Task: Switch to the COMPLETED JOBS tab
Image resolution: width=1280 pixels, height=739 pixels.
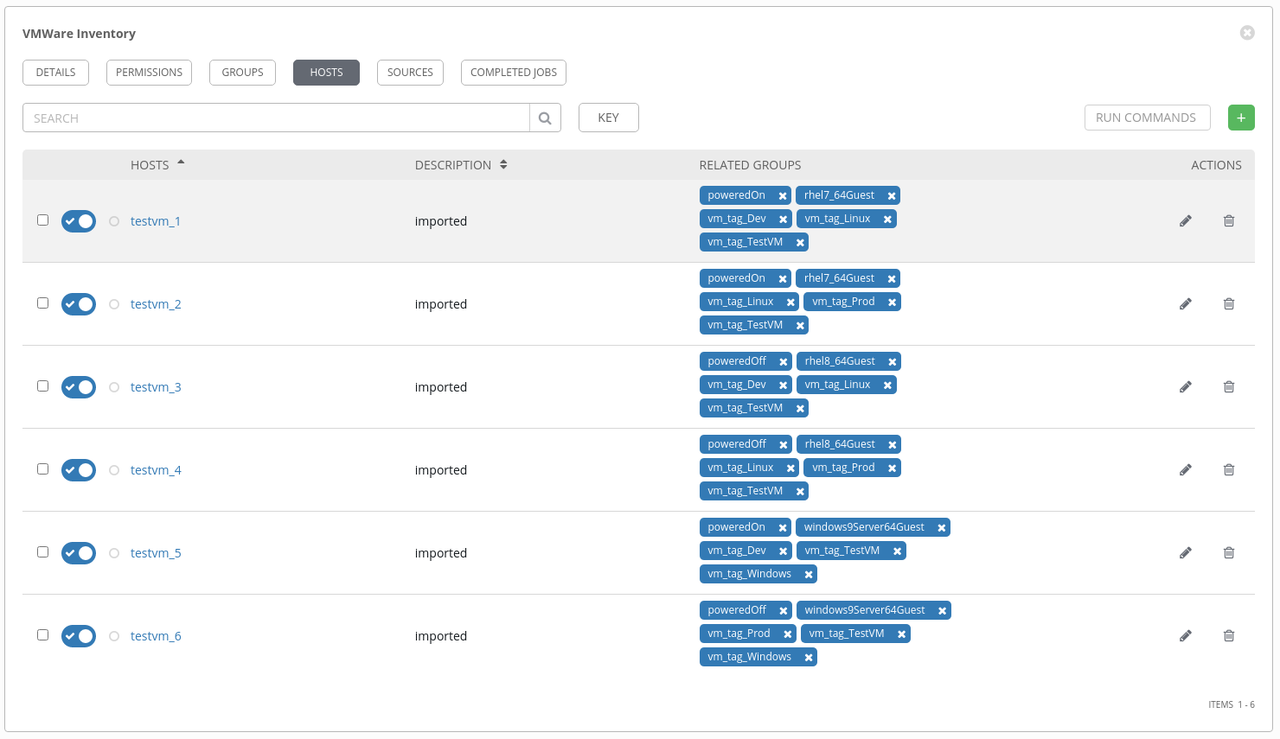Action: pos(513,72)
